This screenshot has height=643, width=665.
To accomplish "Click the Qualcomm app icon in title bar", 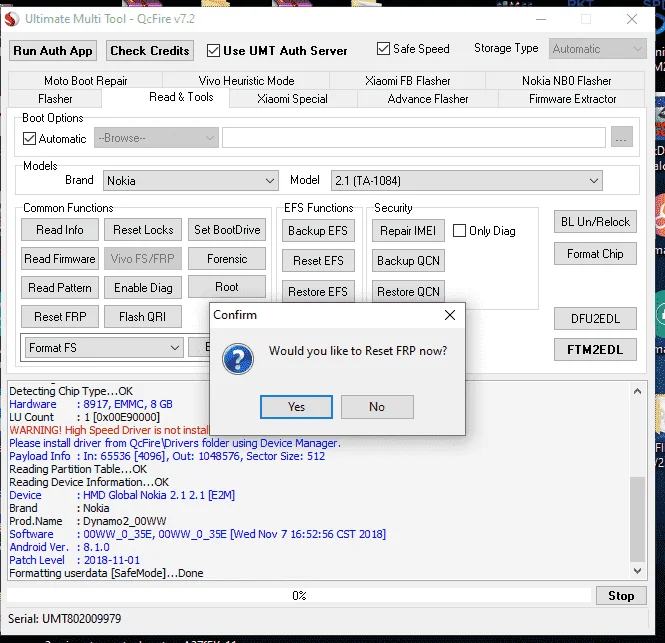I will point(11,19).
